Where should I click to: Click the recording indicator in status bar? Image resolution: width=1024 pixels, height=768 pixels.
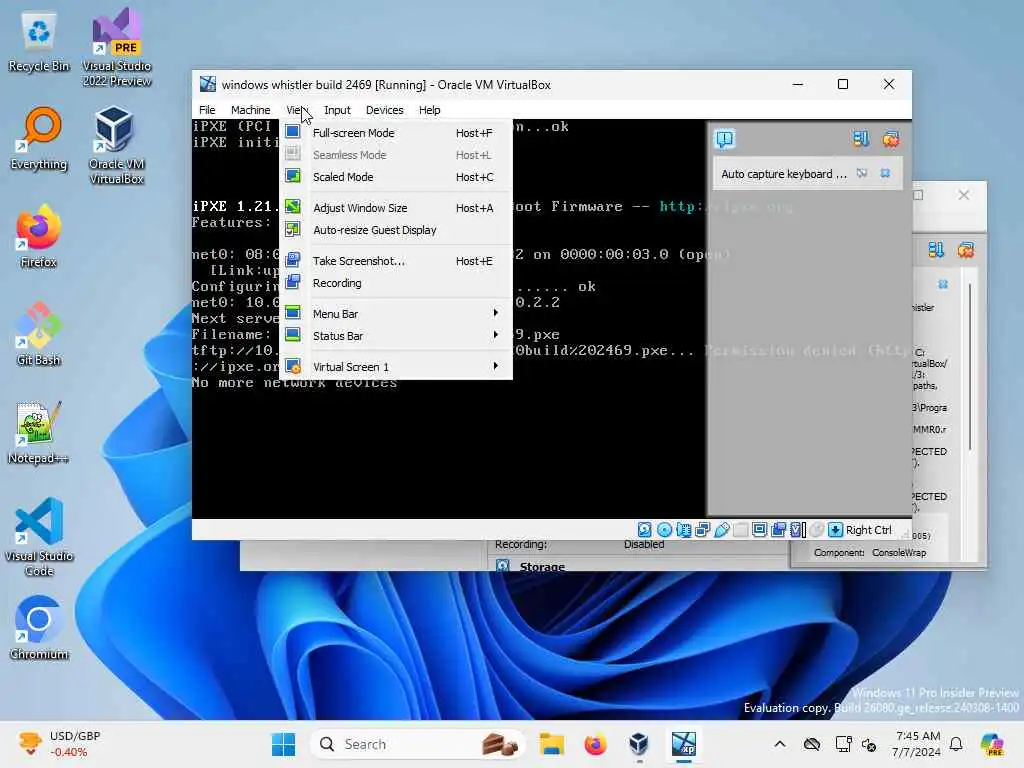(778, 530)
